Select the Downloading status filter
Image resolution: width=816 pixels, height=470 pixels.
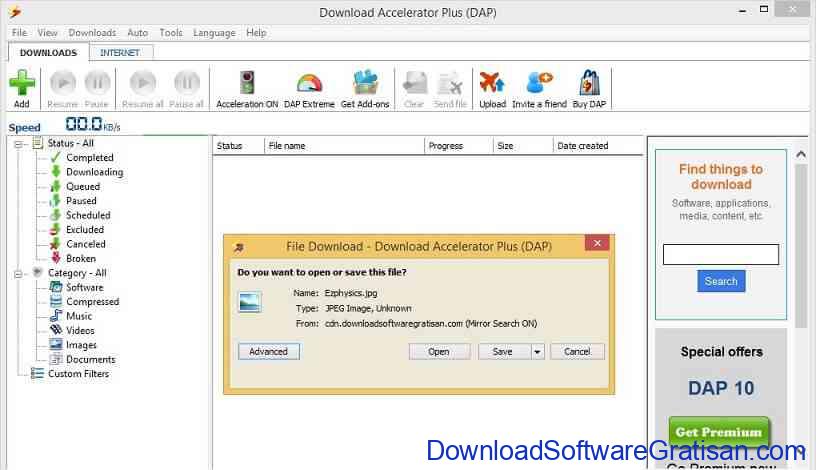(x=95, y=172)
